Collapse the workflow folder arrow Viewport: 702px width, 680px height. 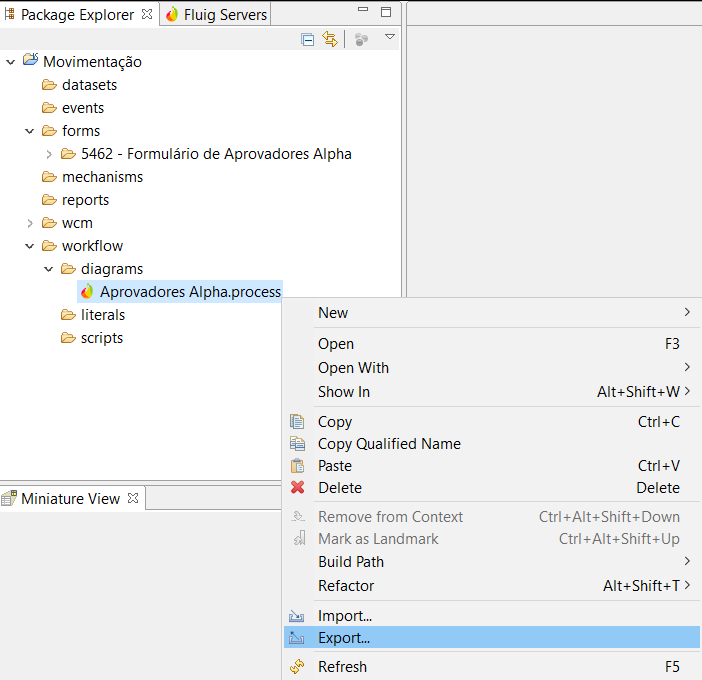click(30, 246)
